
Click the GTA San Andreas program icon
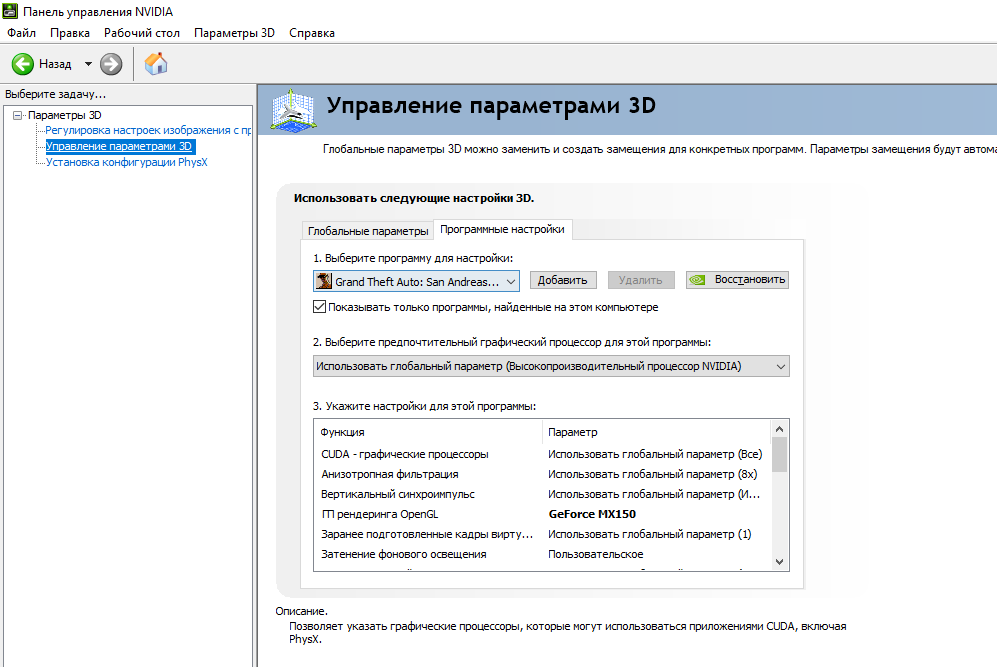point(324,281)
